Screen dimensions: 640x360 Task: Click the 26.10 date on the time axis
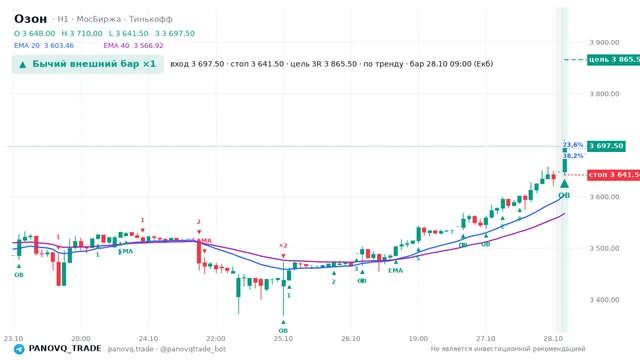[x=351, y=339]
